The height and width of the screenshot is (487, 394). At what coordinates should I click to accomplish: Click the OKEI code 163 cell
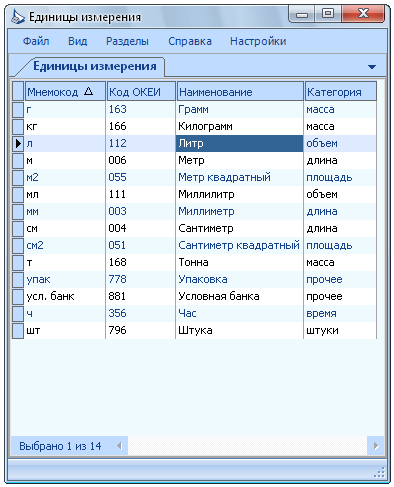coord(141,110)
